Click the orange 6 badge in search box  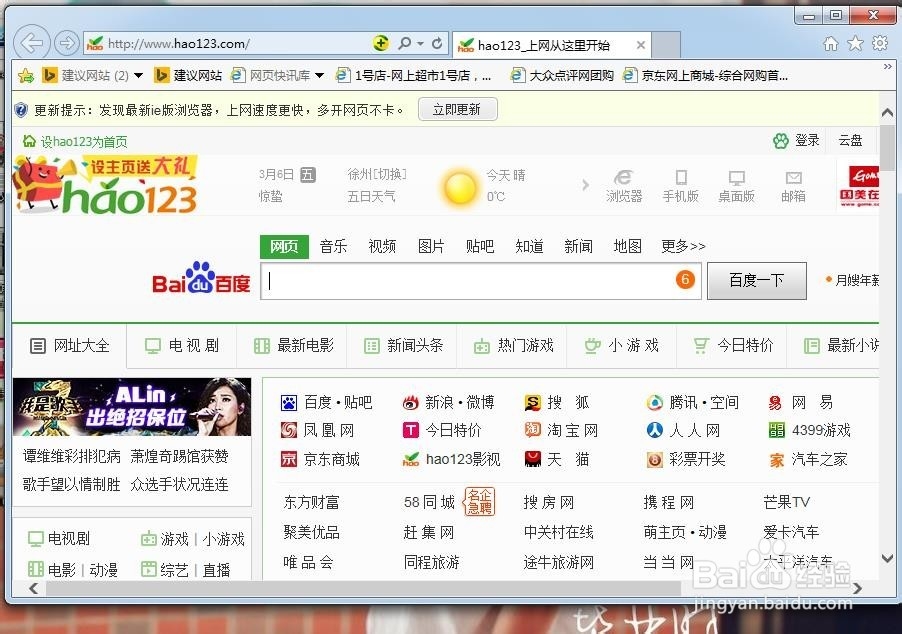coord(685,280)
